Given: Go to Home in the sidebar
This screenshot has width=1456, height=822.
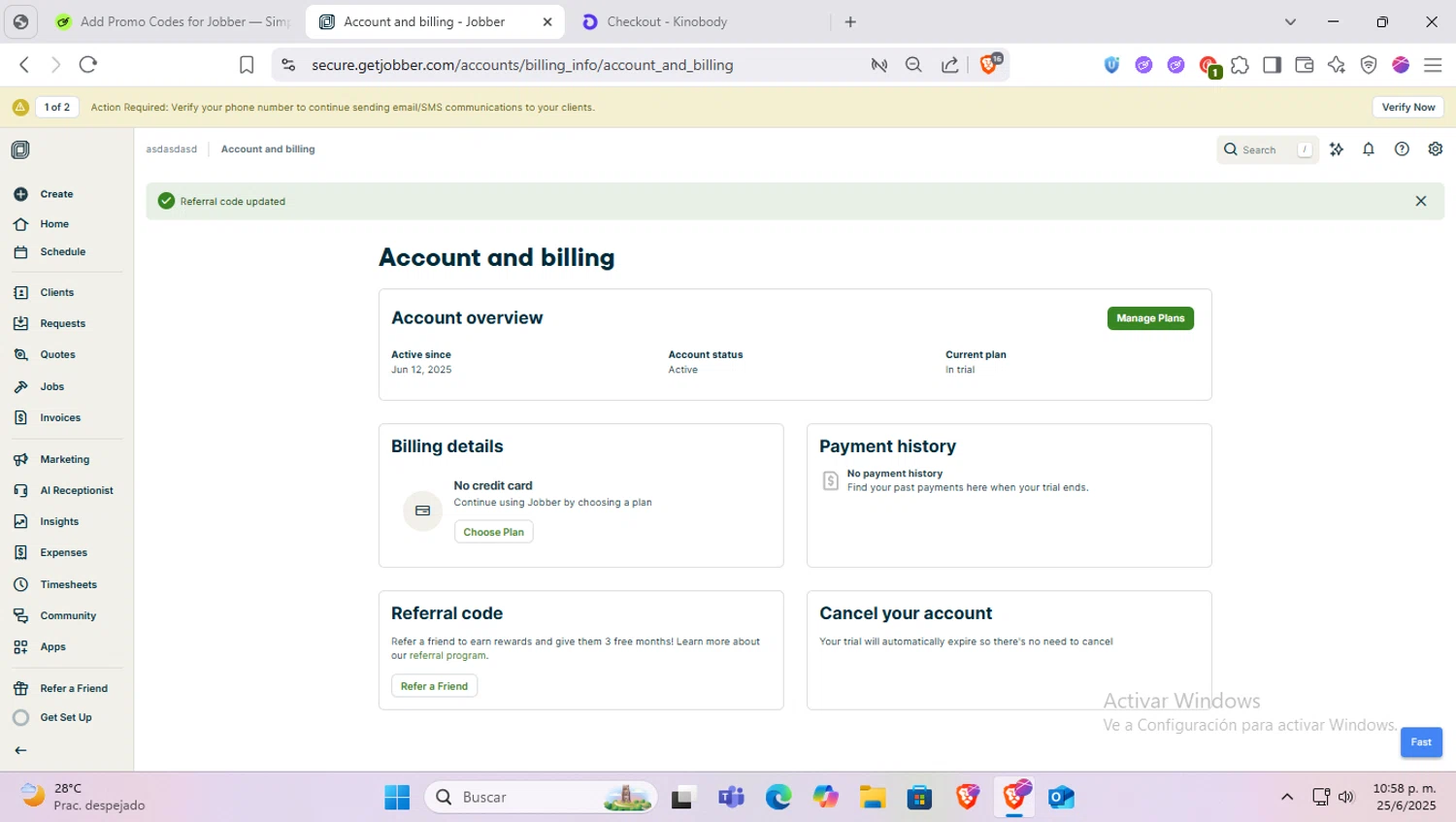Looking at the screenshot, I should (42, 224).
